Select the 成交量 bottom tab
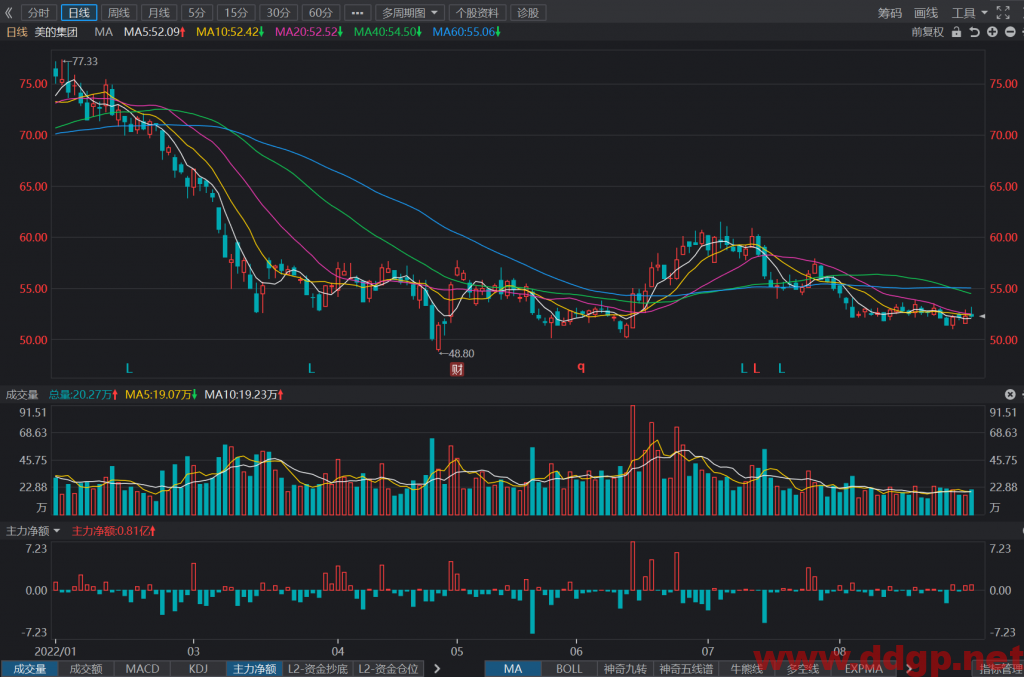 (30, 669)
